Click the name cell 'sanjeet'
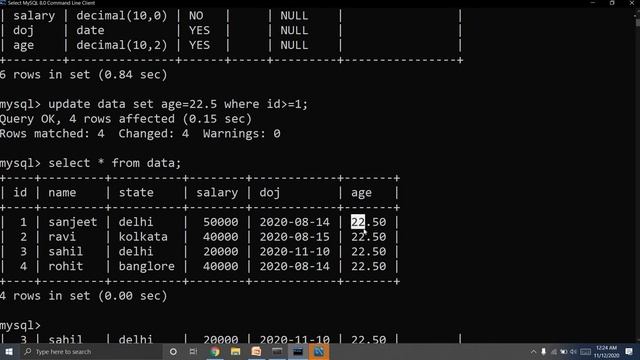 click(73, 222)
